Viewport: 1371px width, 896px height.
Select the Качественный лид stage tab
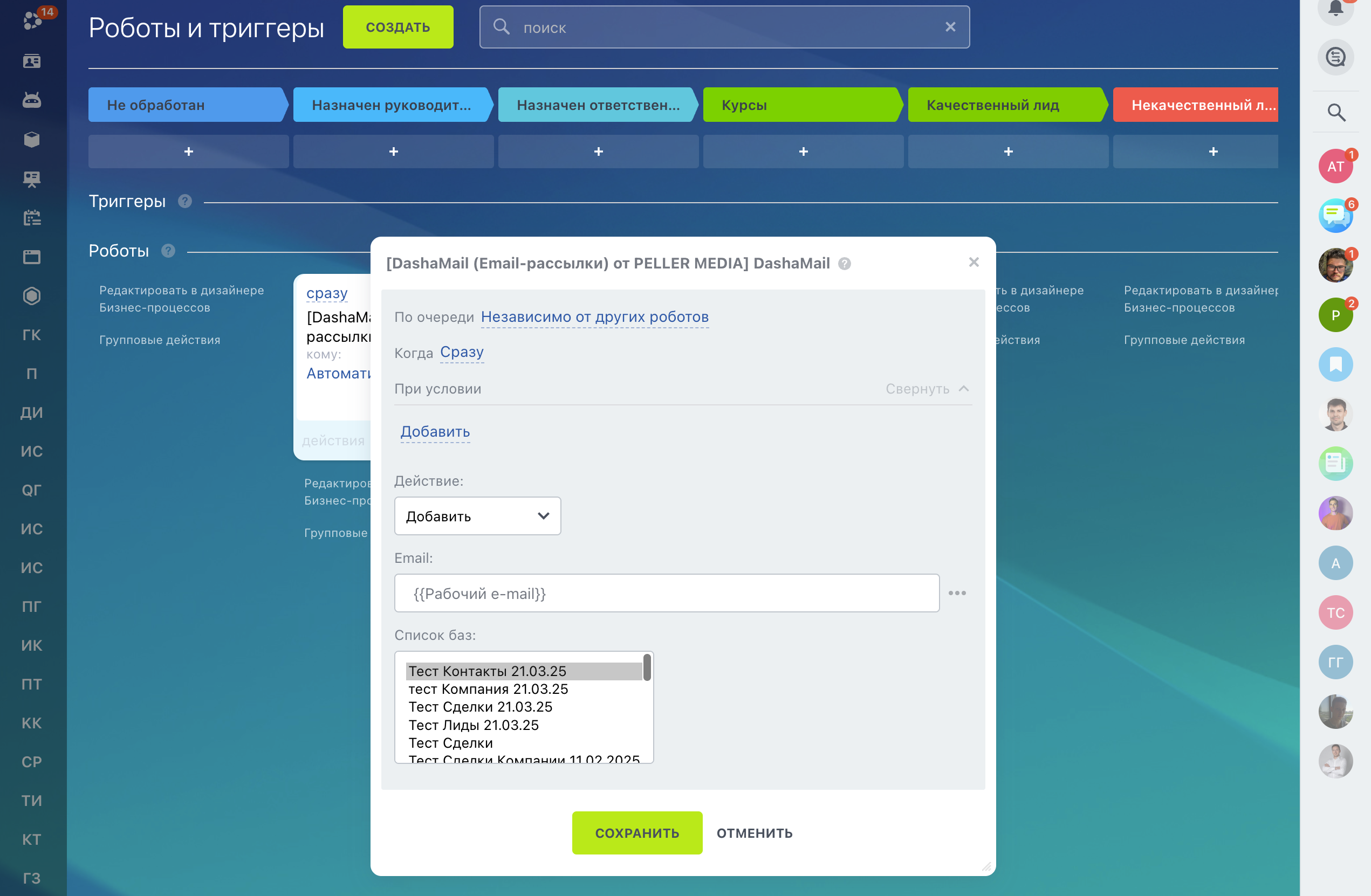pyautogui.click(x=1005, y=105)
